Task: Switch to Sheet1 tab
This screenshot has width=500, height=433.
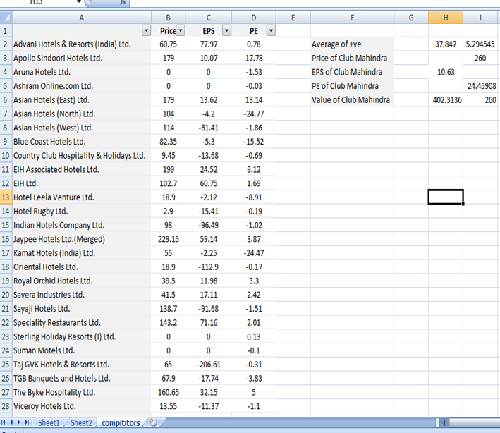Action: coord(48,423)
